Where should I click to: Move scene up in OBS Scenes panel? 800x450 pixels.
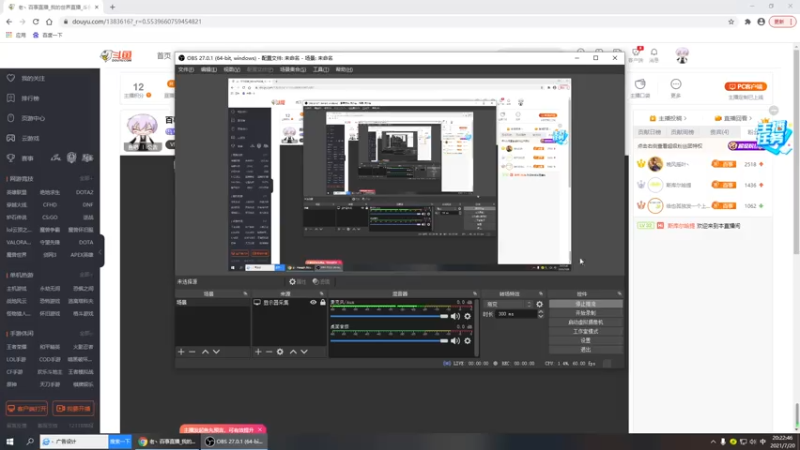[205, 352]
